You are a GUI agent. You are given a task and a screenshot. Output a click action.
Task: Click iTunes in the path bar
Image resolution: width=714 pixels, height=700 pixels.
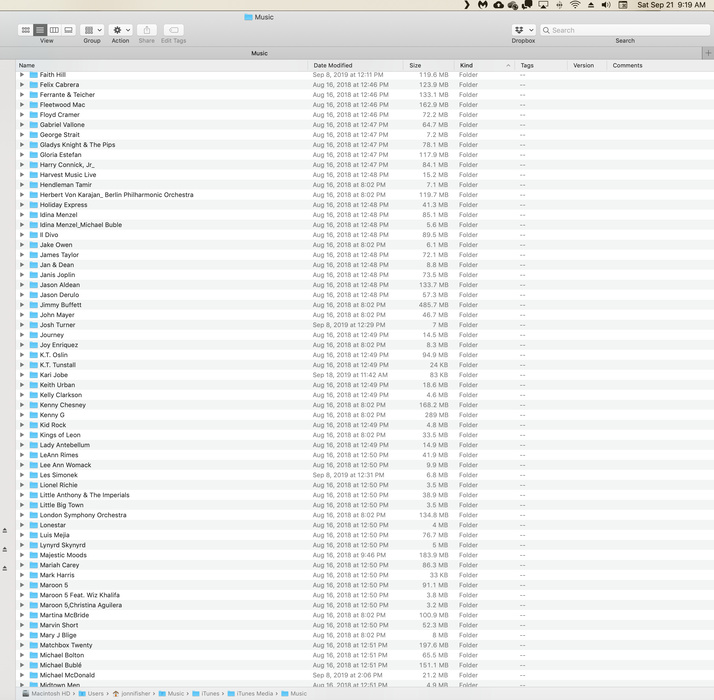[x=205, y=694]
